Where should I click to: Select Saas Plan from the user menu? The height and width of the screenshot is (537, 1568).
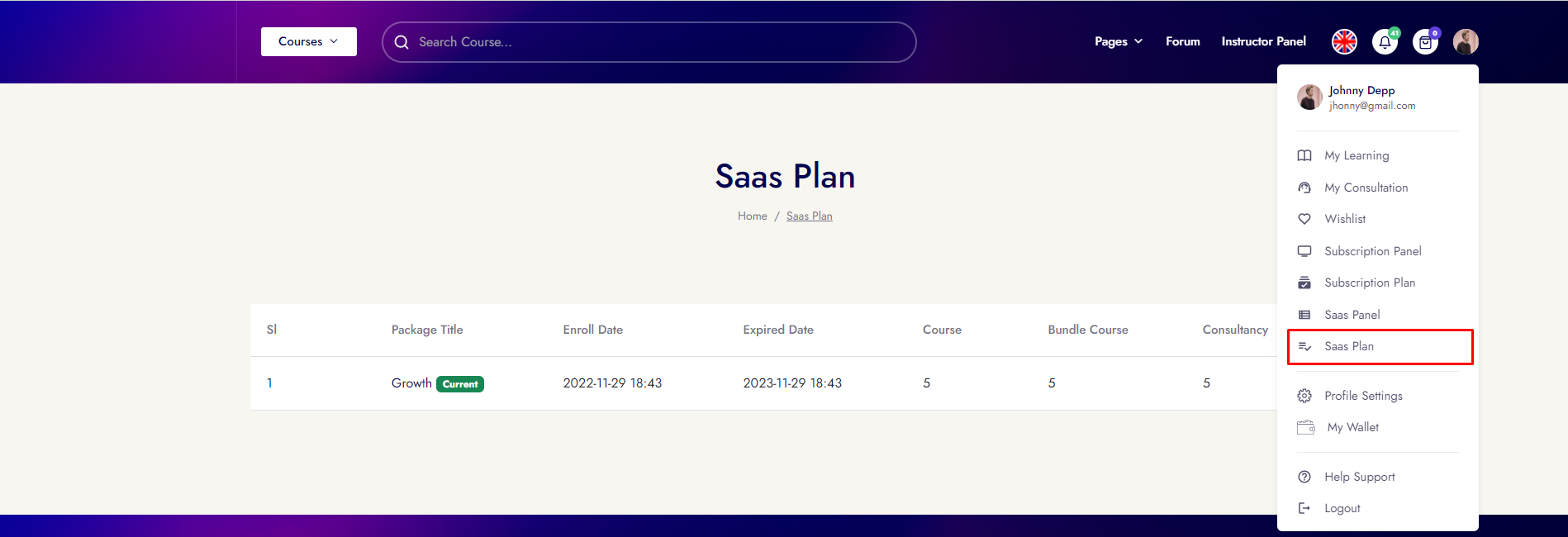click(1349, 346)
